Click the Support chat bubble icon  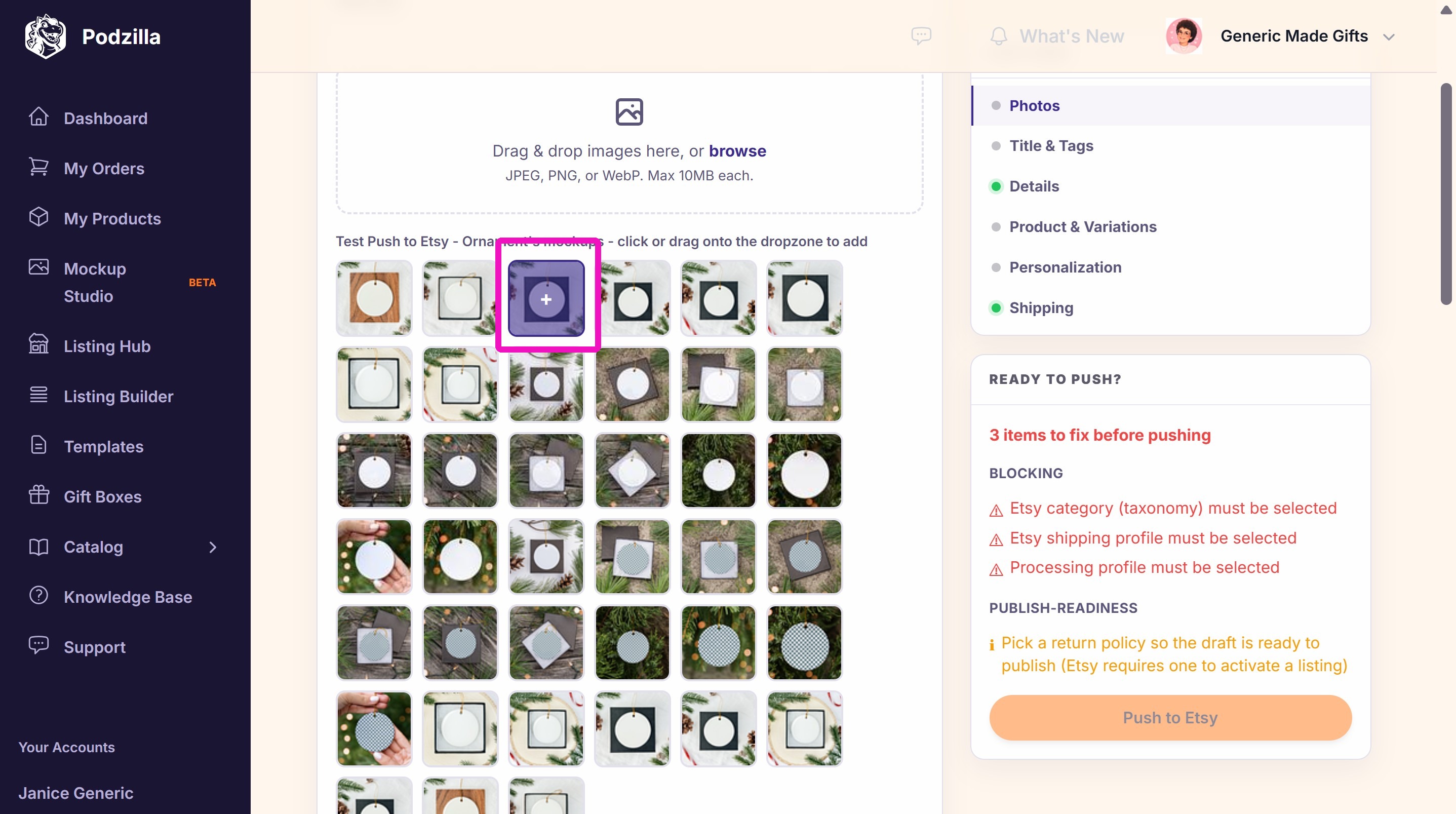click(x=38, y=645)
